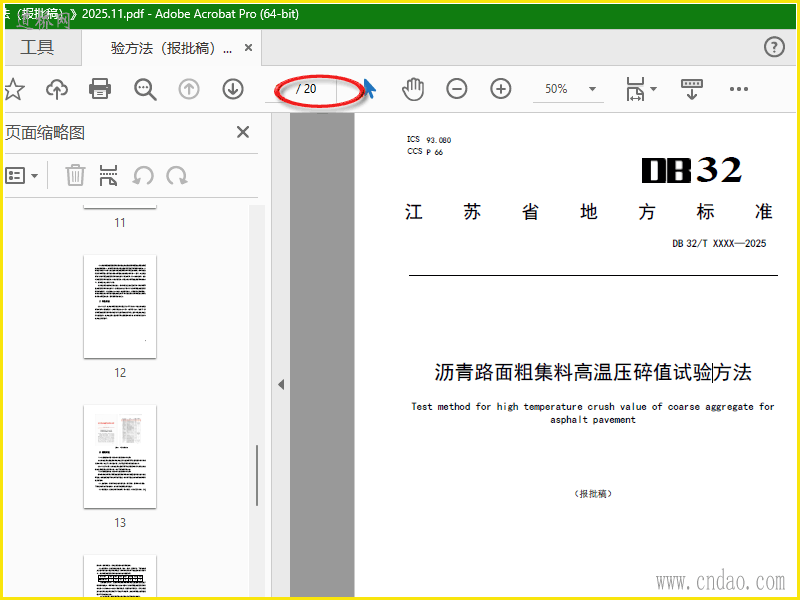Click the ICS 93.080 text
The width and height of the screenshot is (800, 600).
pyautogui.click(x=429, y=139)
